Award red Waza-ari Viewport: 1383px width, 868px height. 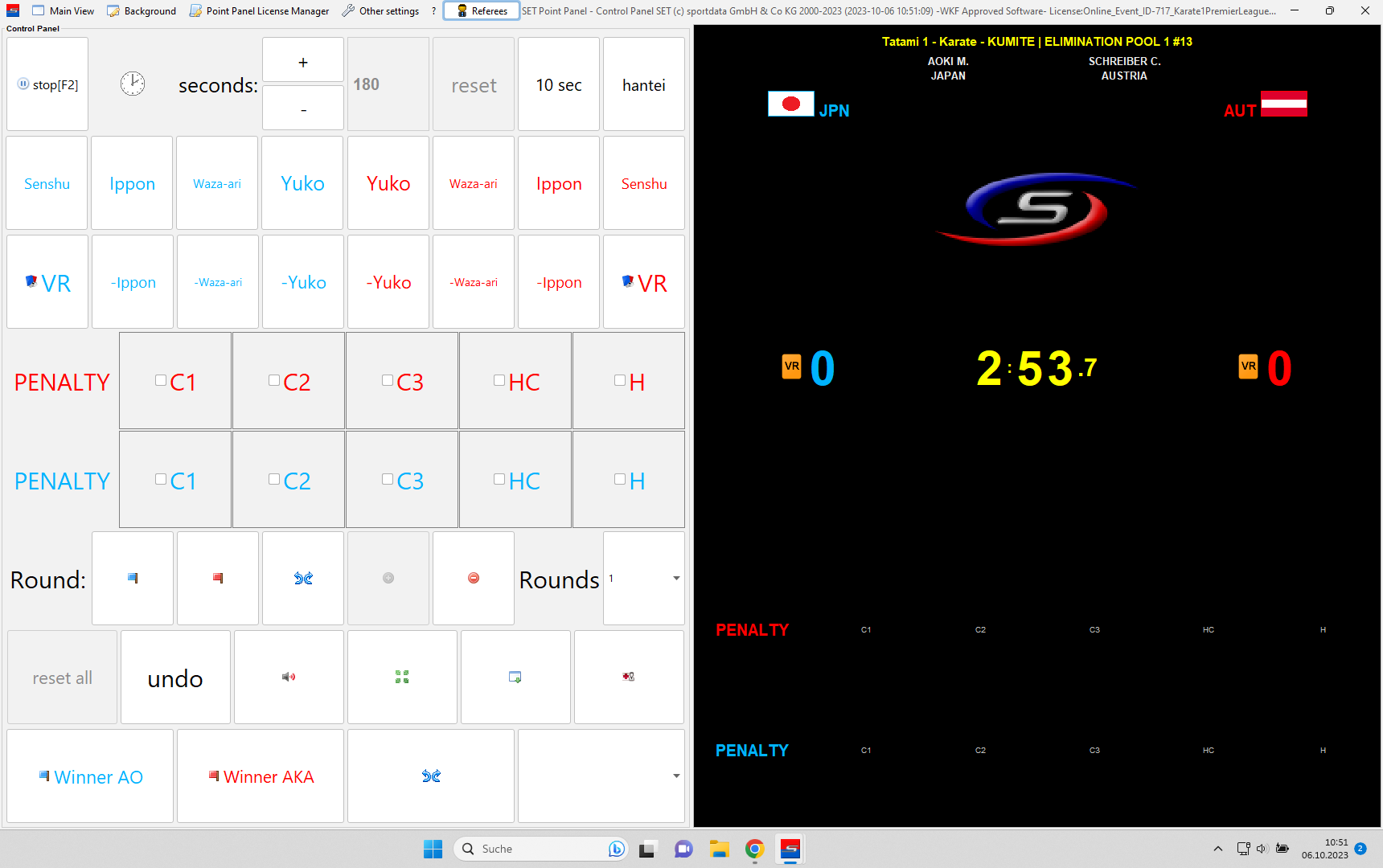(474, 183)
